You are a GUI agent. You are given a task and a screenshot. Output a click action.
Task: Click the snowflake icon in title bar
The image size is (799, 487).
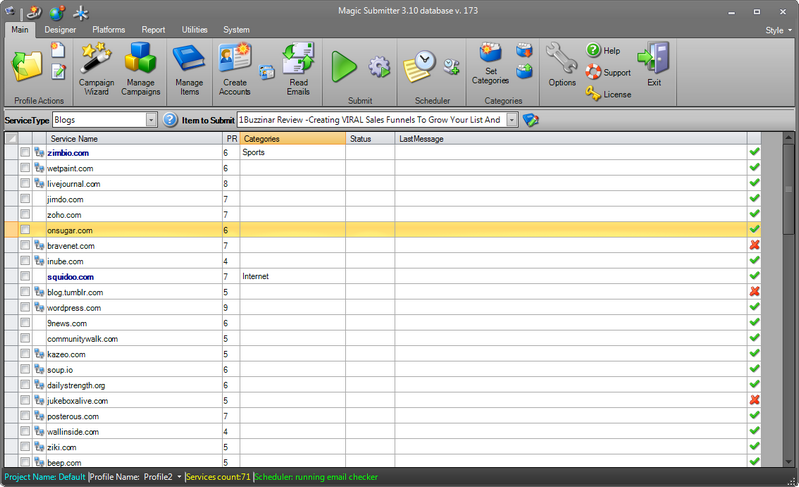[x=81, y=13]
